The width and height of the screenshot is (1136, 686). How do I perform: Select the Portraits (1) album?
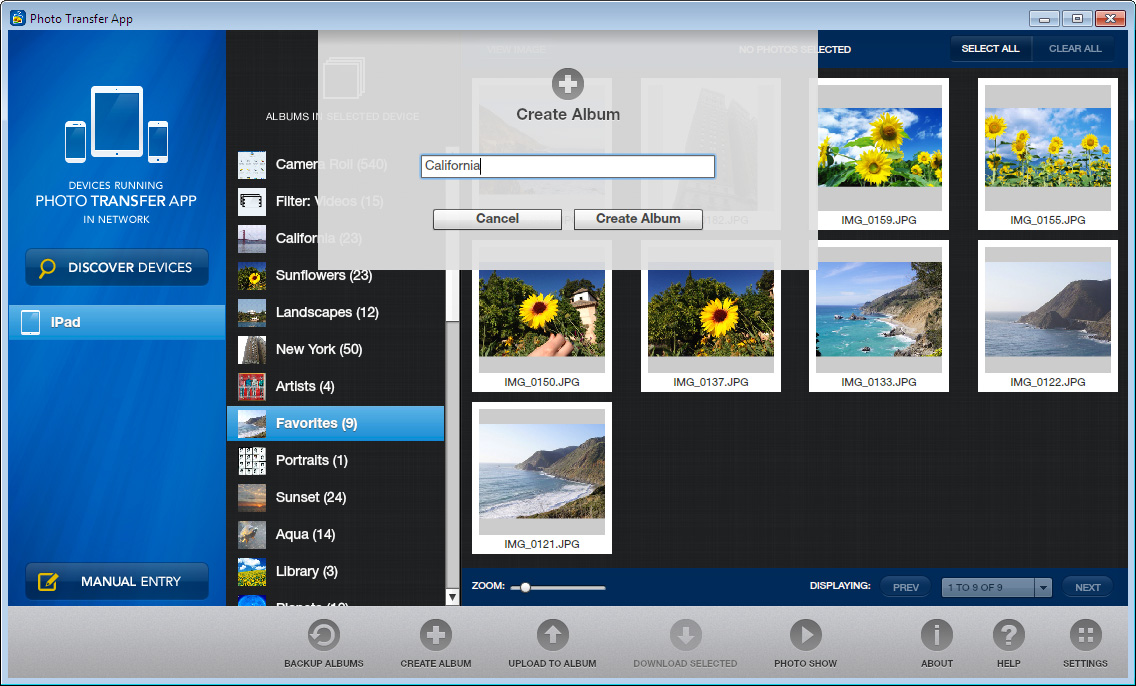[335, 461]
